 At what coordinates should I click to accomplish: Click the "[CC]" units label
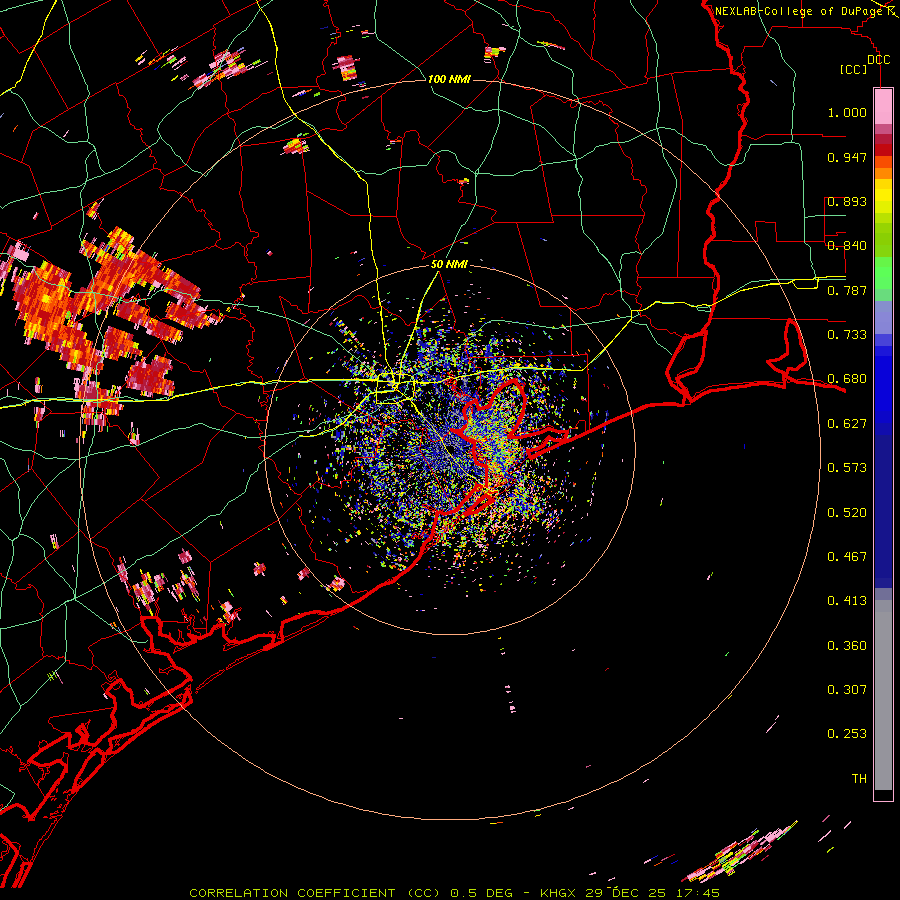(854, 69)
